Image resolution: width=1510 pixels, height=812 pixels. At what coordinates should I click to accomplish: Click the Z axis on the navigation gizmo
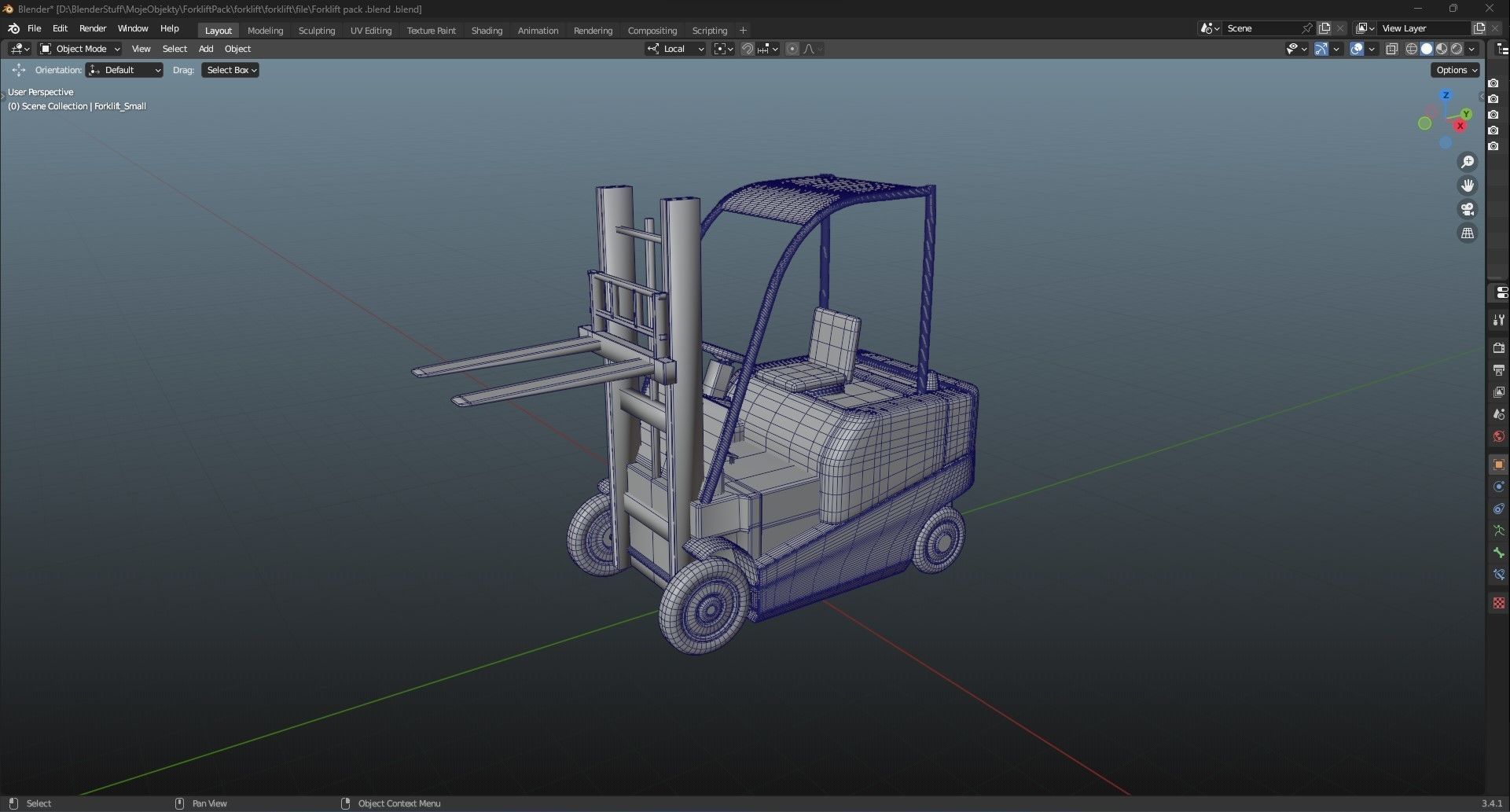(x=1446, y=95)
